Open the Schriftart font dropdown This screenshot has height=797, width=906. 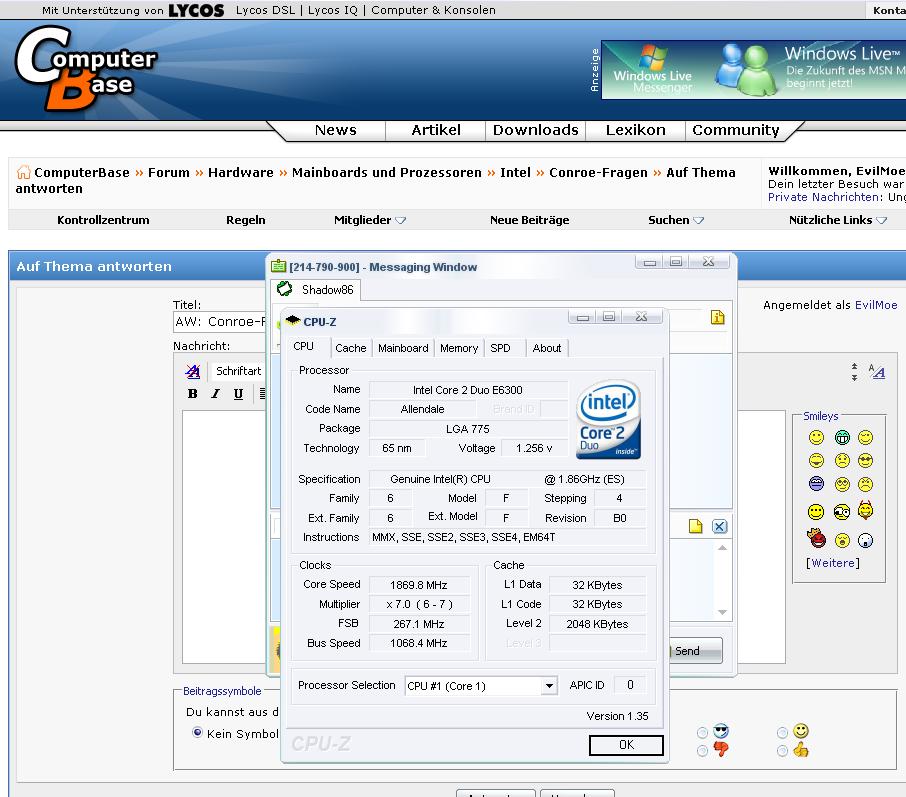237,371
